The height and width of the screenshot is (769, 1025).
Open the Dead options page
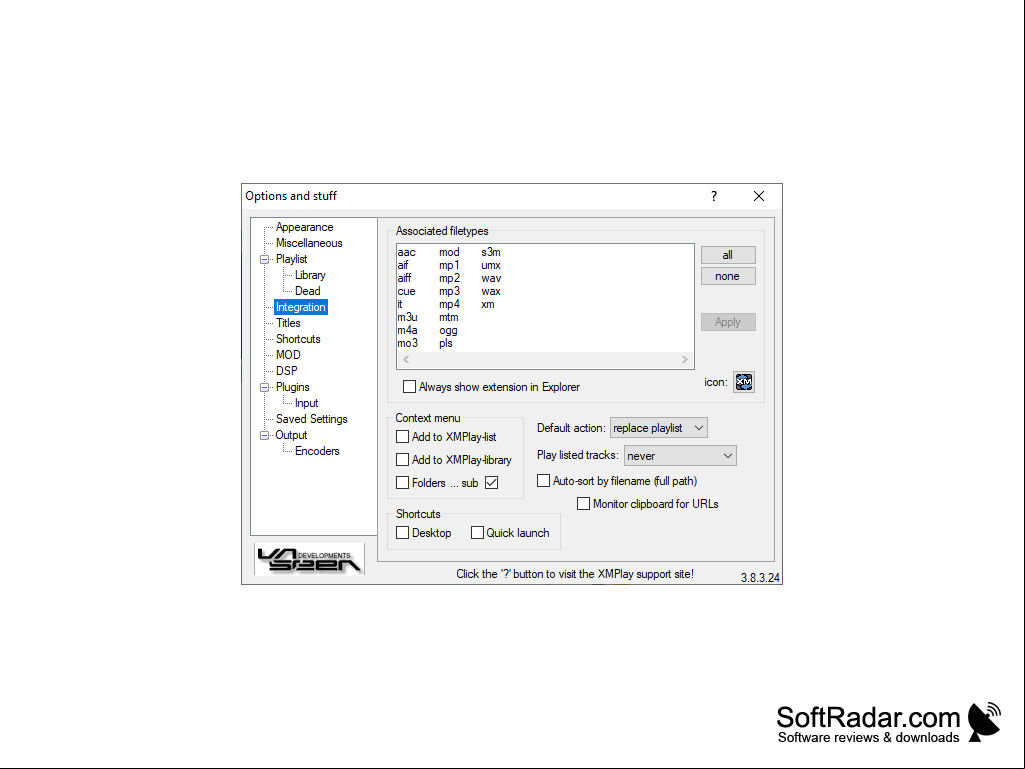(x=307, y=291)
